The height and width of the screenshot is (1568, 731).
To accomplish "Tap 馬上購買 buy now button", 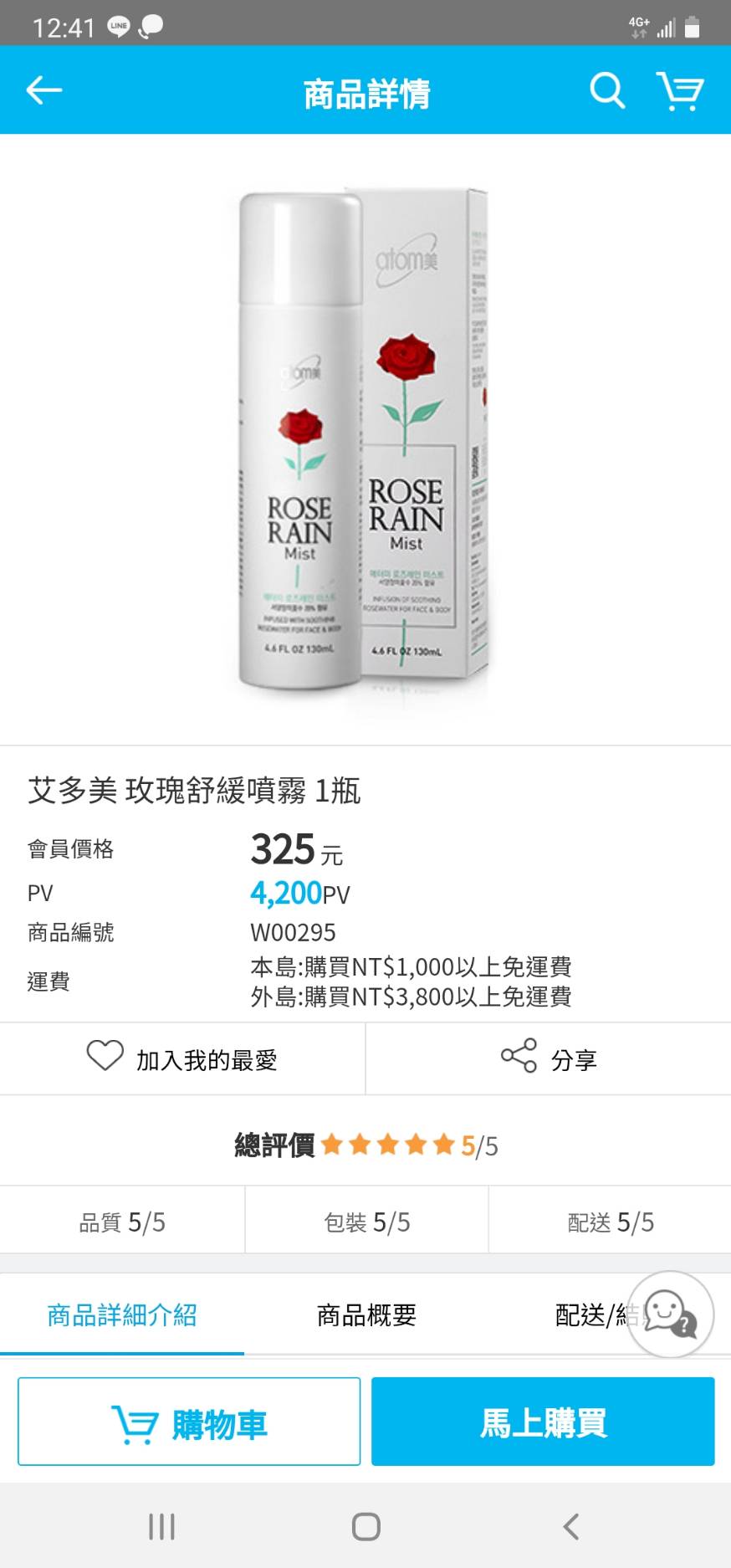I will pyautogui.click(x=543, y=1422).
